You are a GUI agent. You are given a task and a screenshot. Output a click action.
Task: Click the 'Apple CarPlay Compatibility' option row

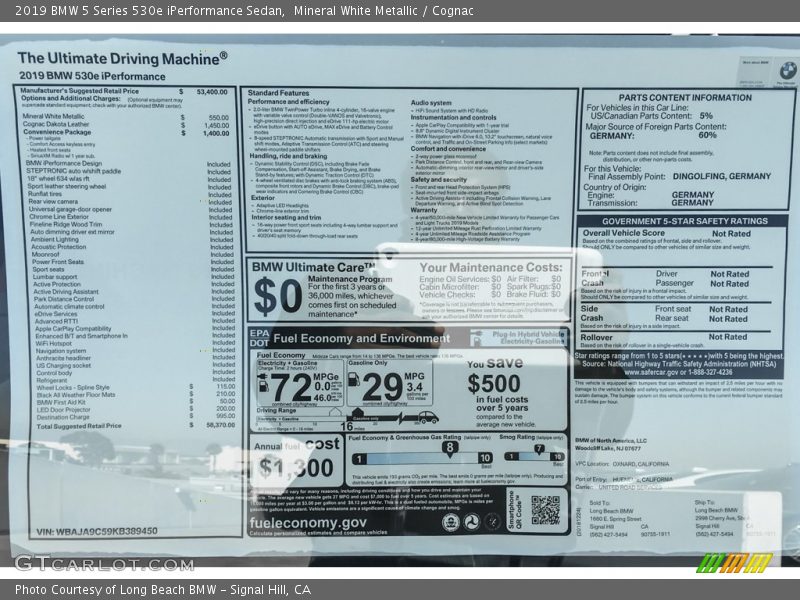coord(135,329)
